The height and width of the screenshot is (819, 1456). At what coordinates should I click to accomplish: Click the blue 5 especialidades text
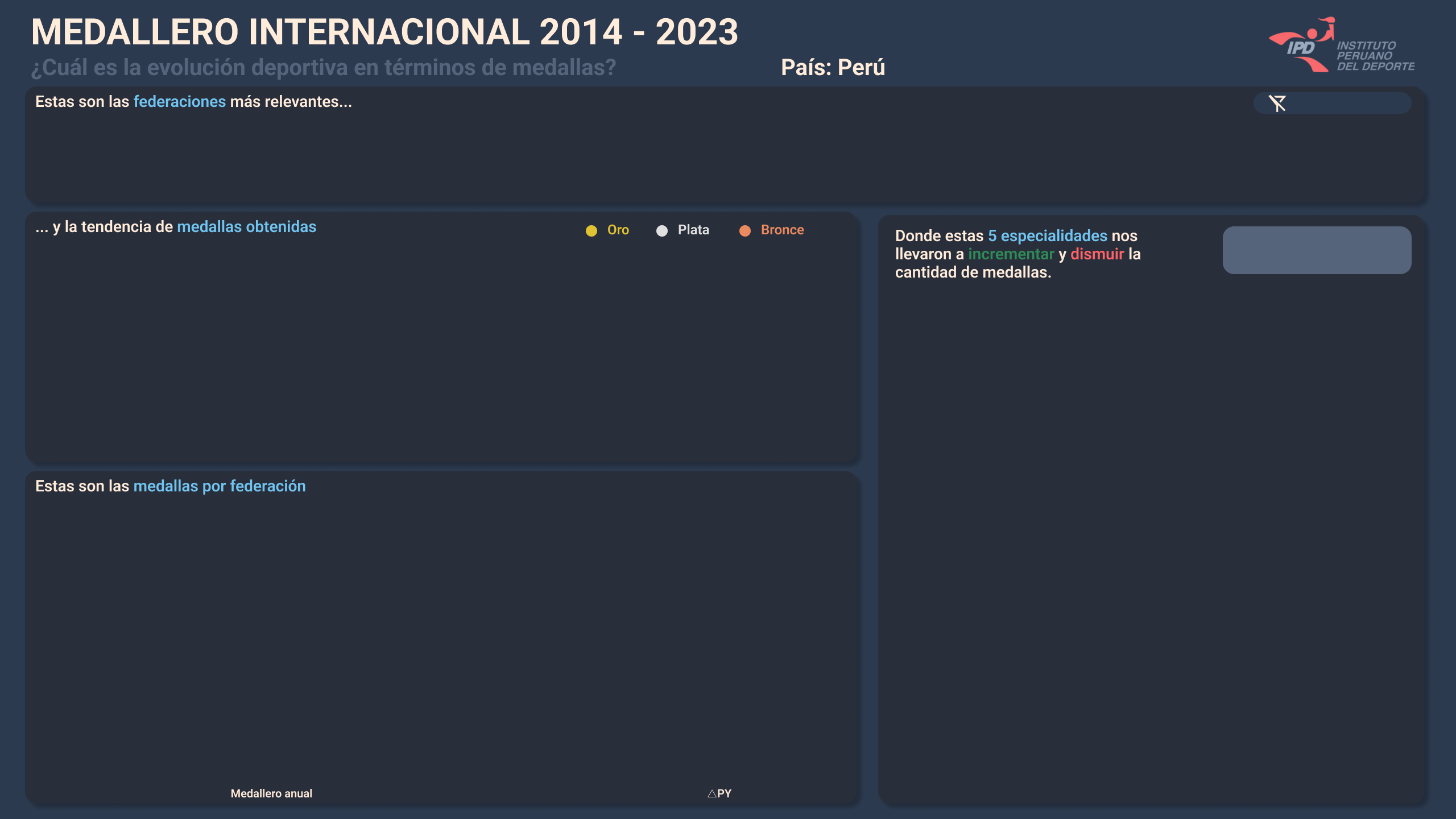coord(1047,236)
